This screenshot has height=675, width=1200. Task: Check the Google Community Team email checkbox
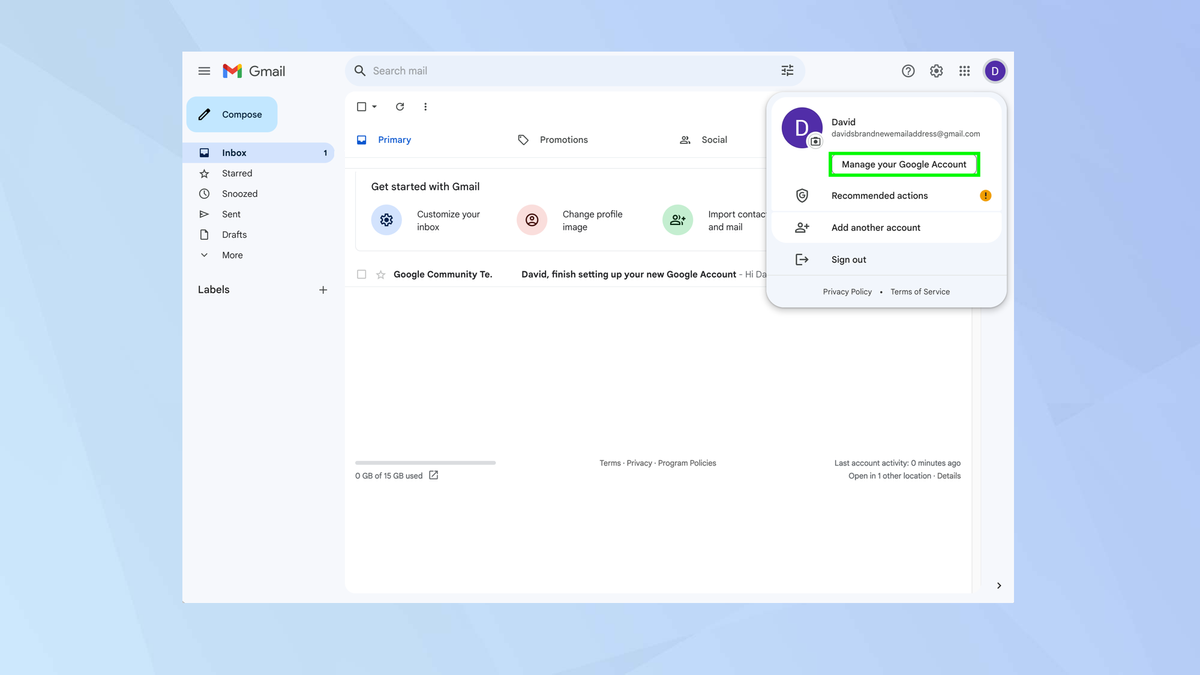(x=361, y=273)
